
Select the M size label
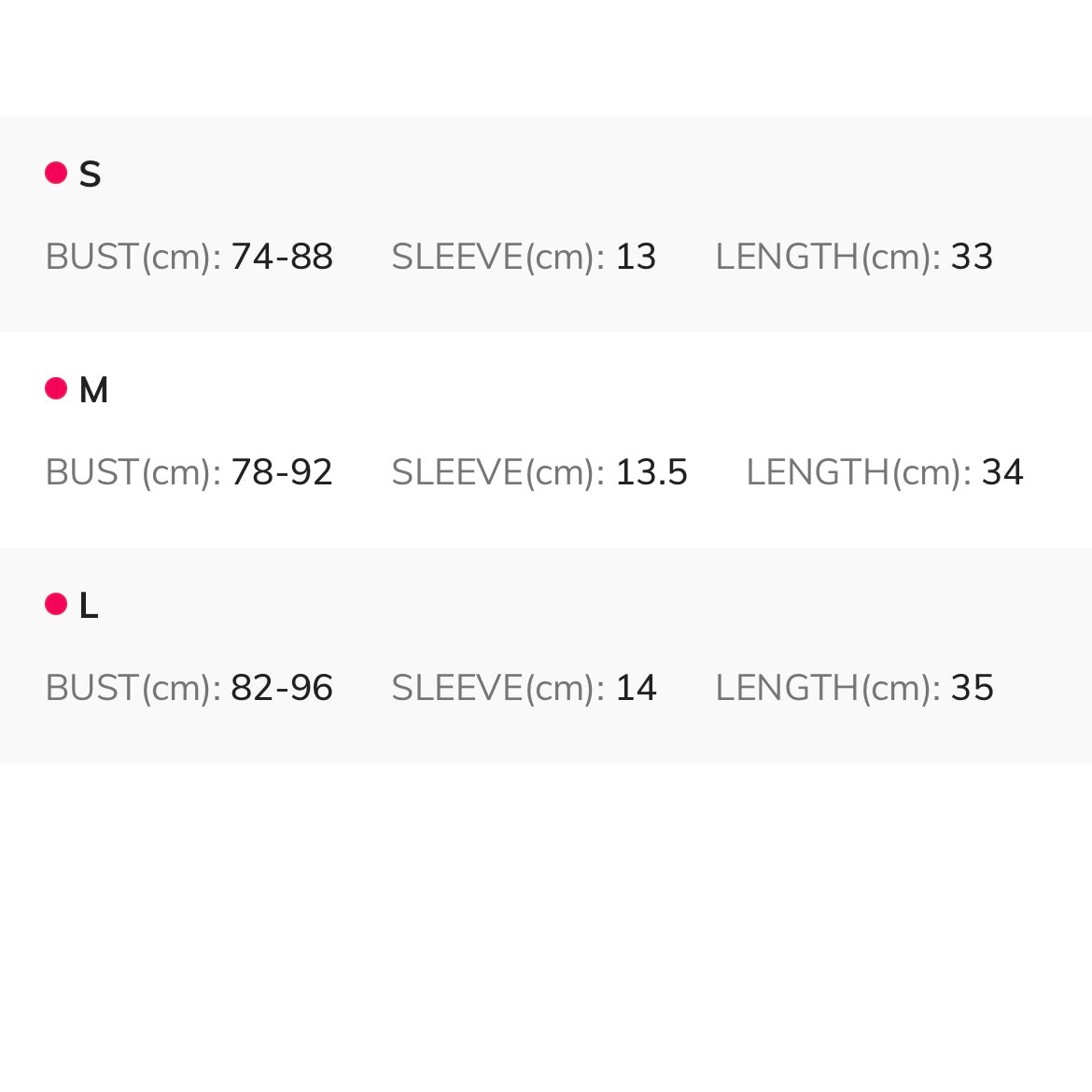(x=93, y=390)
